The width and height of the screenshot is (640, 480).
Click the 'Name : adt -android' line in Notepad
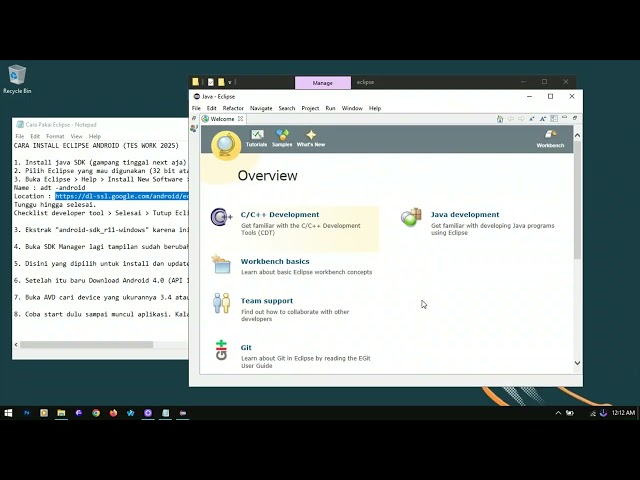tap(49, 188)
